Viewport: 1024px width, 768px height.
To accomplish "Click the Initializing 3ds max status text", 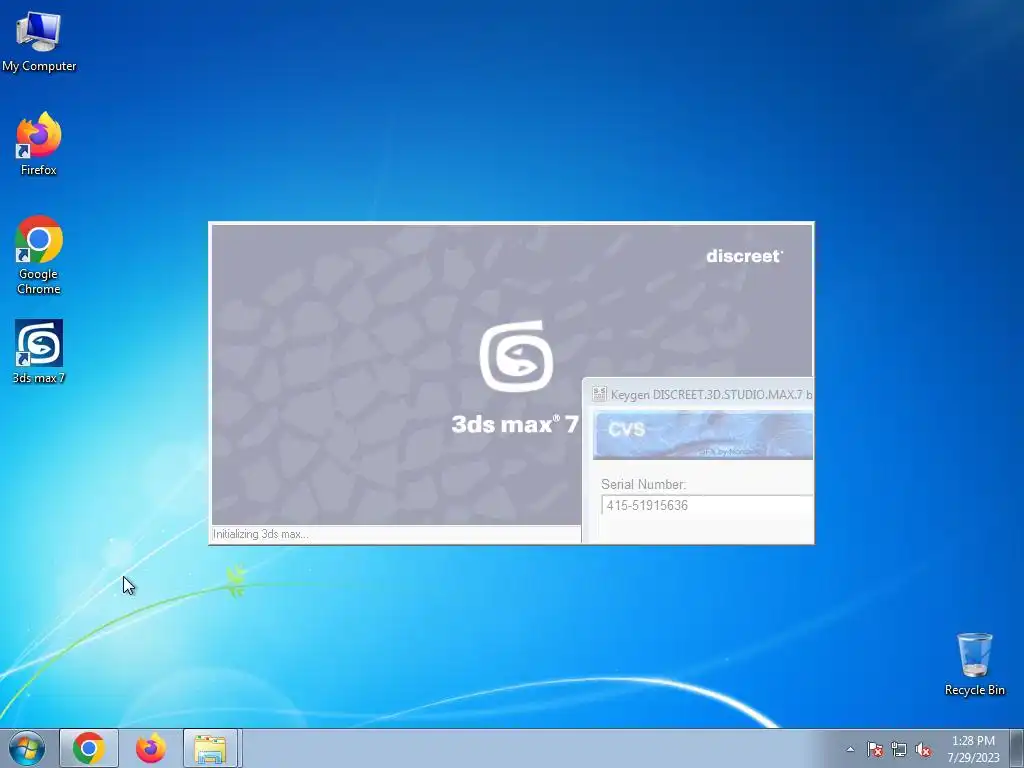I will tap(261, 534).
